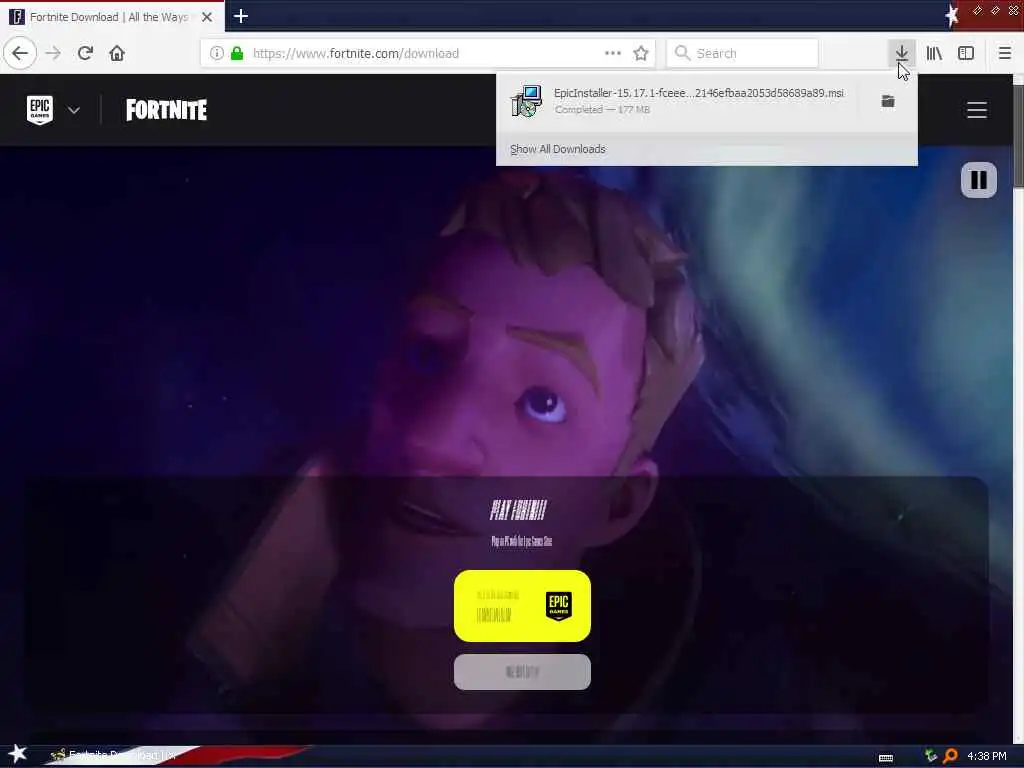Viewport: 1024px width, 768px height.
Task: Click the Search box in toolbar
Action: coord(742,53)
